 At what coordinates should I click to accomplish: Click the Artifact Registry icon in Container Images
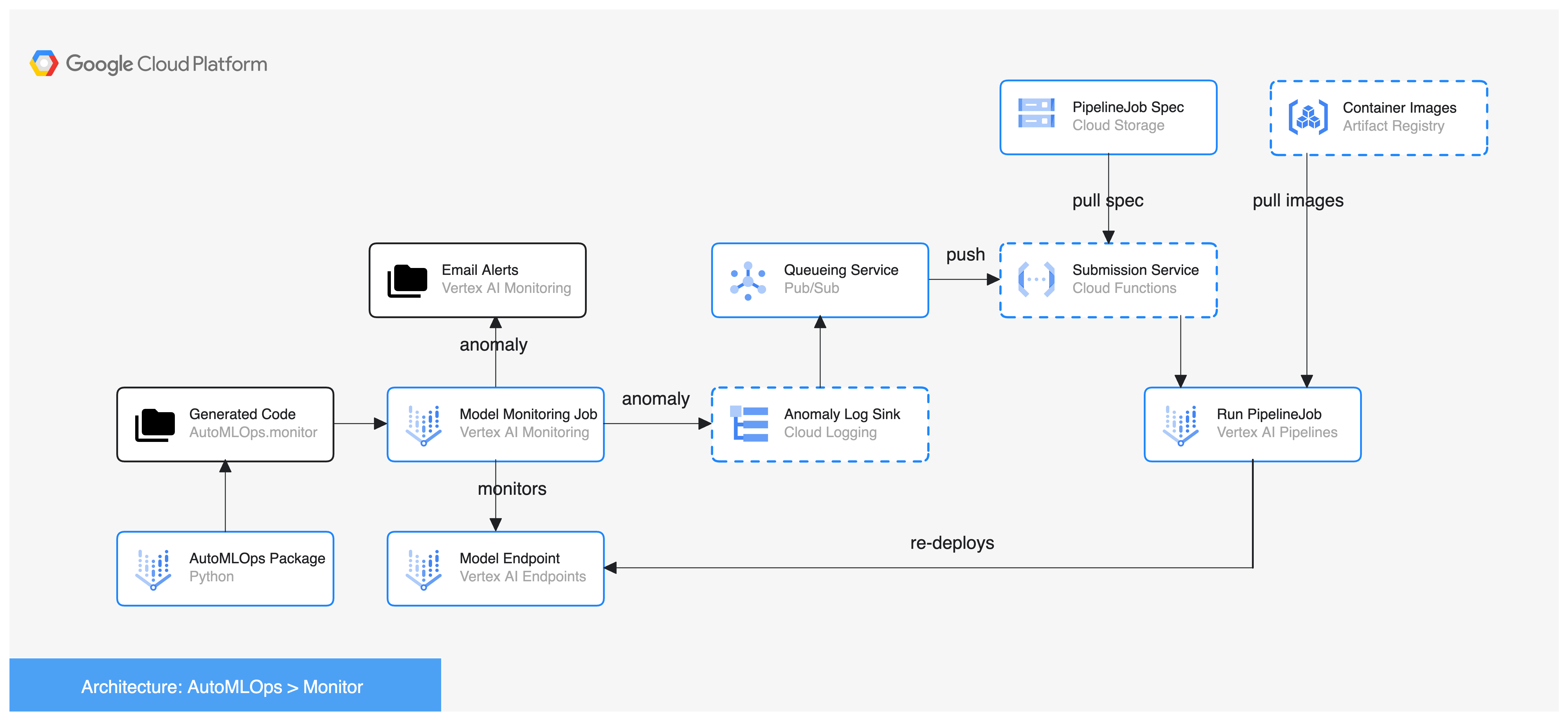[x=1308, y=117]
